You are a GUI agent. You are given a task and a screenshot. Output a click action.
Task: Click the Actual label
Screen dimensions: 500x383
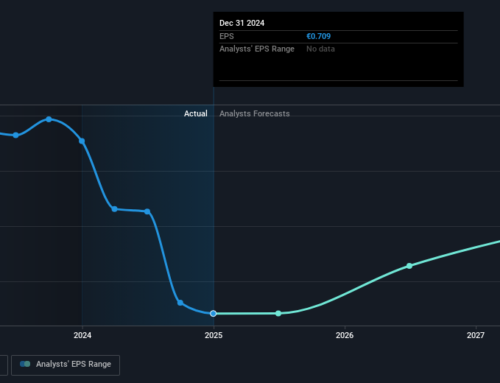196,114
